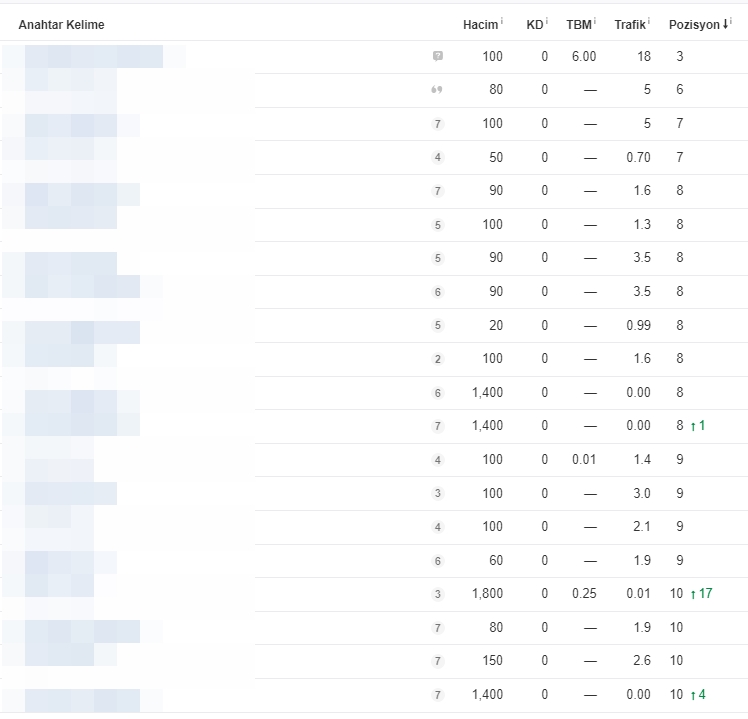Sort by the KD column header
The width and height of the screenshot is (748, 719).
pos(535,25)
